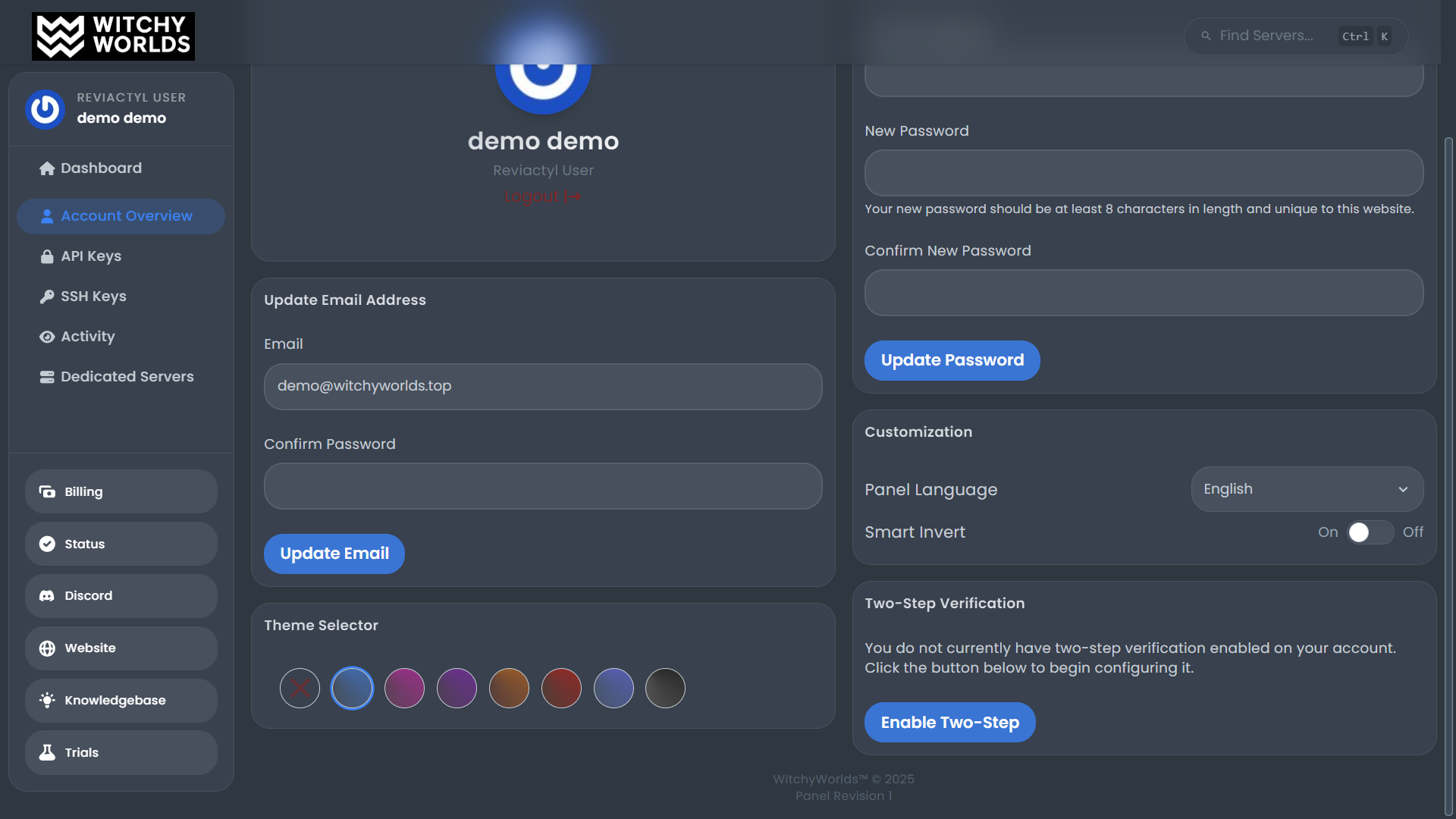
Task: Click the SSH Keys key icon
Action: [x=47, y=297]
